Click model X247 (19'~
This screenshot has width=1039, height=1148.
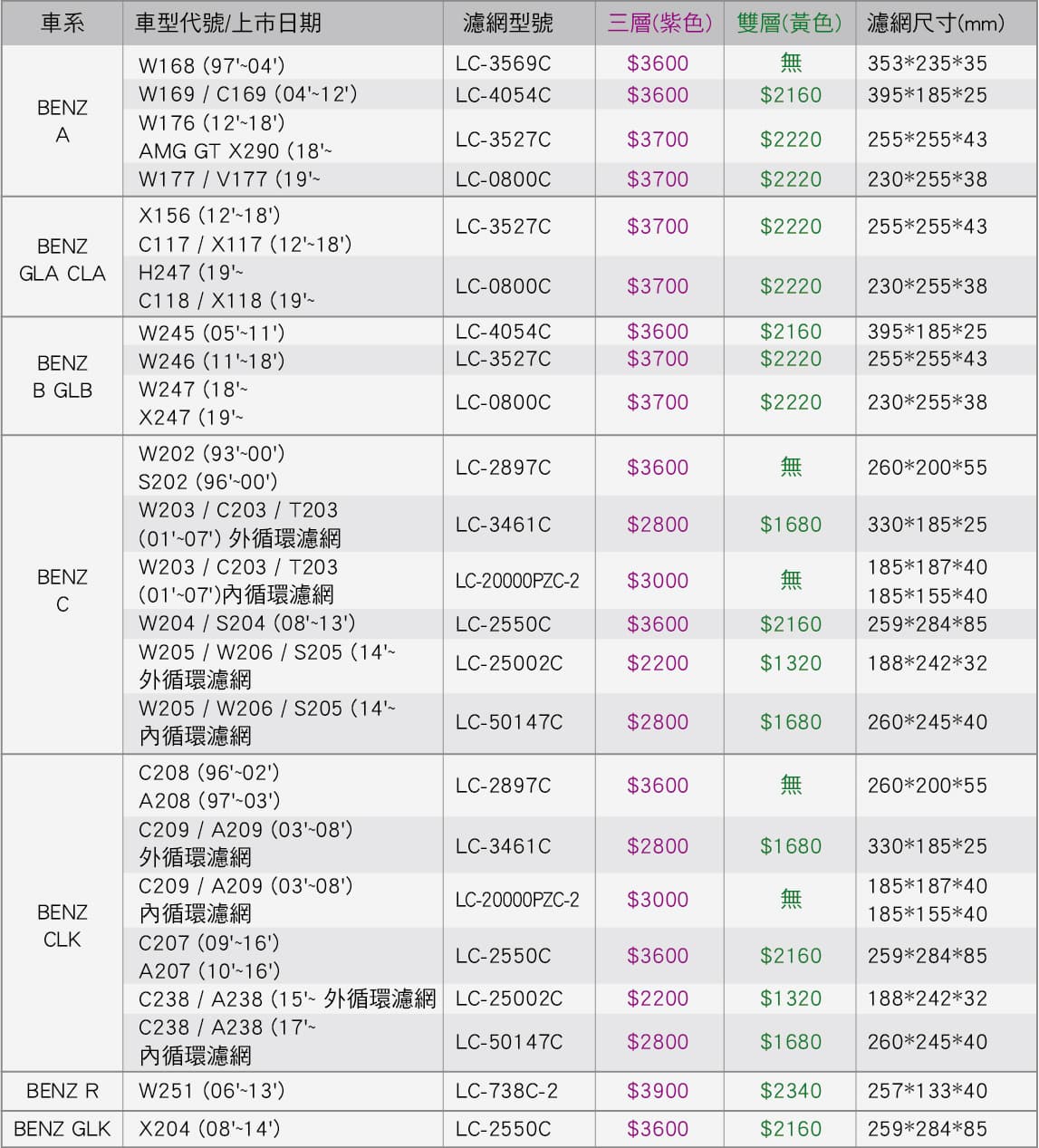click(190, 417)
